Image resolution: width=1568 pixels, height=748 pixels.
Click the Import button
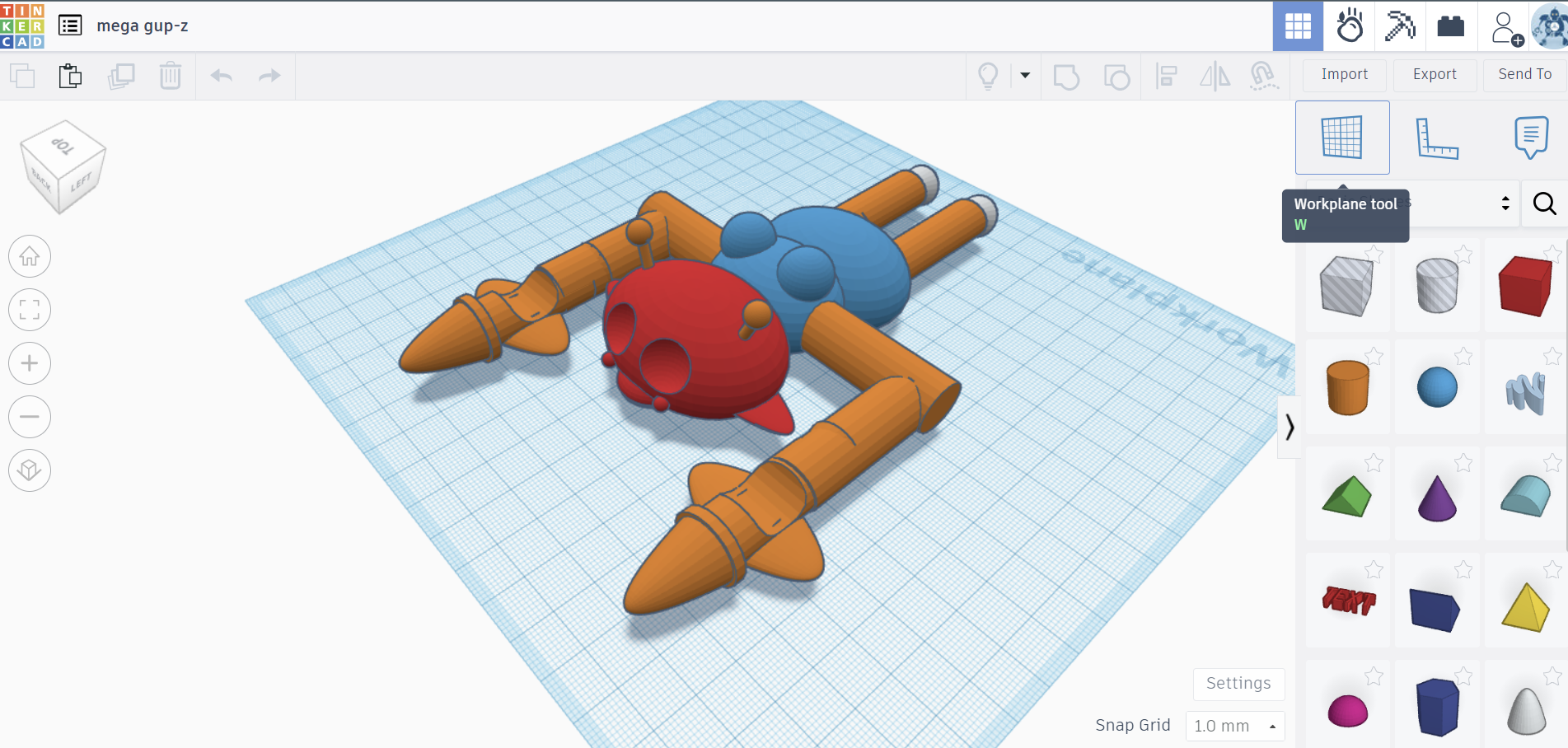pyautogui.click(x=1344, y=74)
